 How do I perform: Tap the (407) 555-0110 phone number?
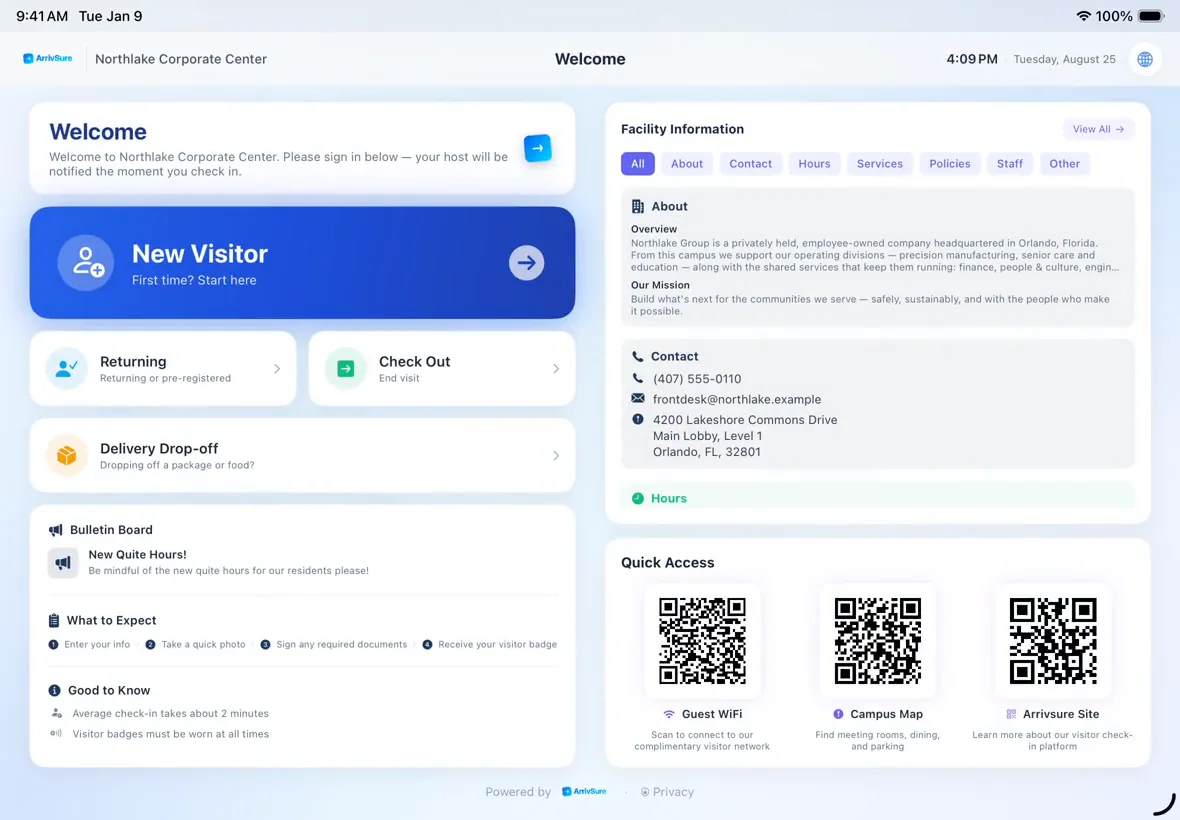point(697,378)
